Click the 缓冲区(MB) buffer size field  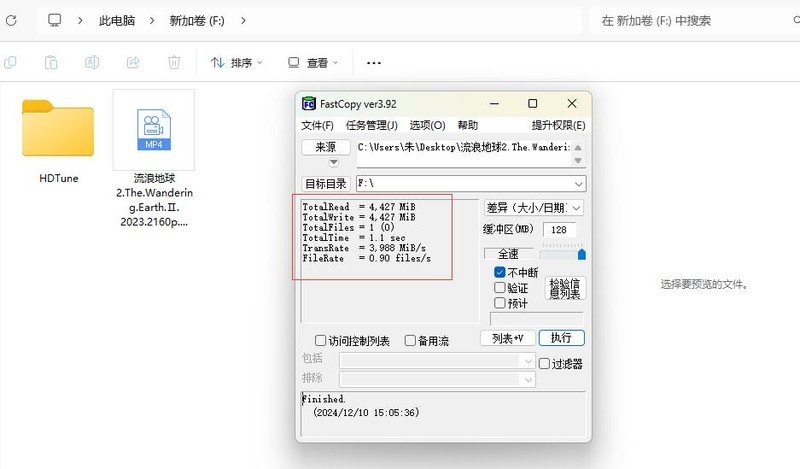coord(559,230)
